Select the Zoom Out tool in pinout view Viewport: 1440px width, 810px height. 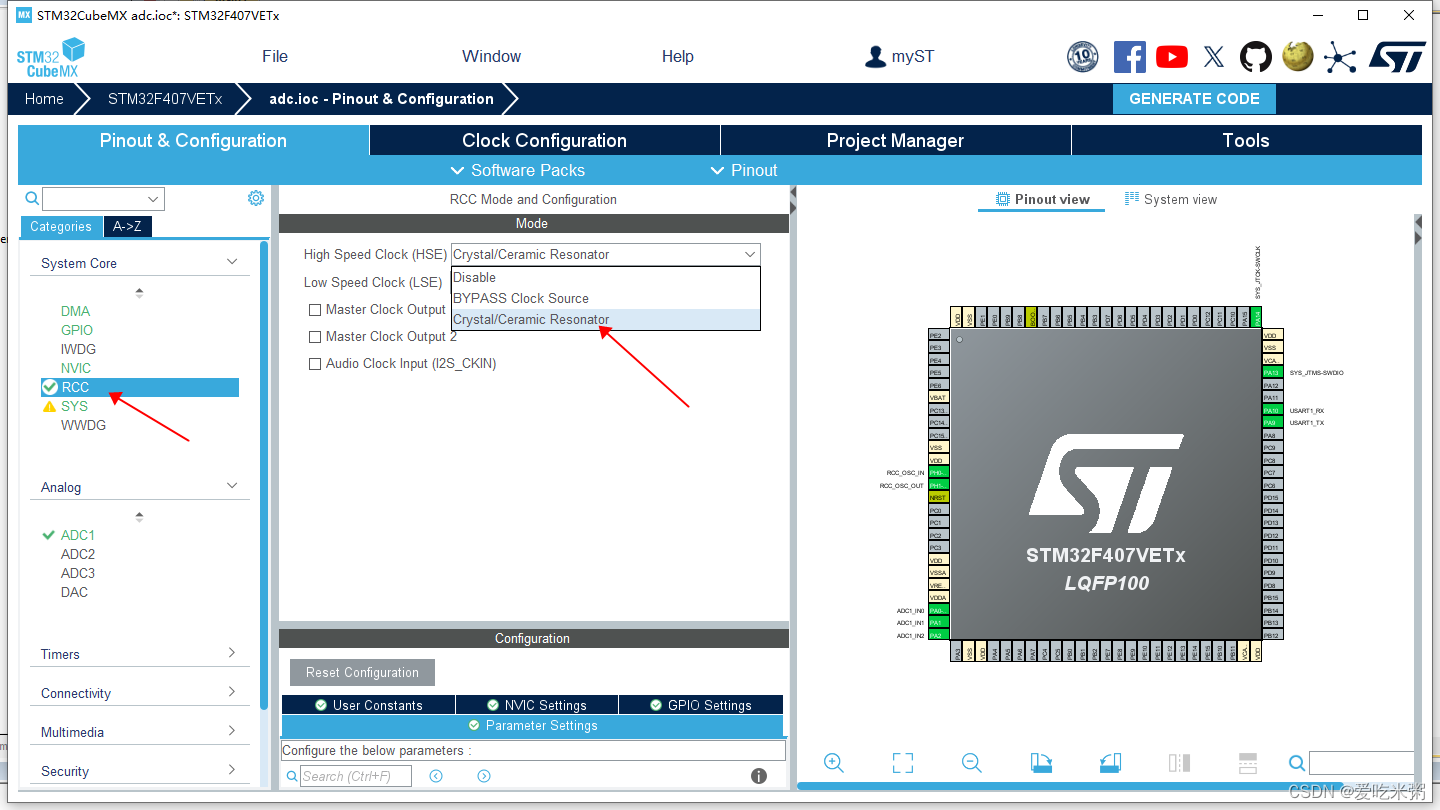point(971,762)
